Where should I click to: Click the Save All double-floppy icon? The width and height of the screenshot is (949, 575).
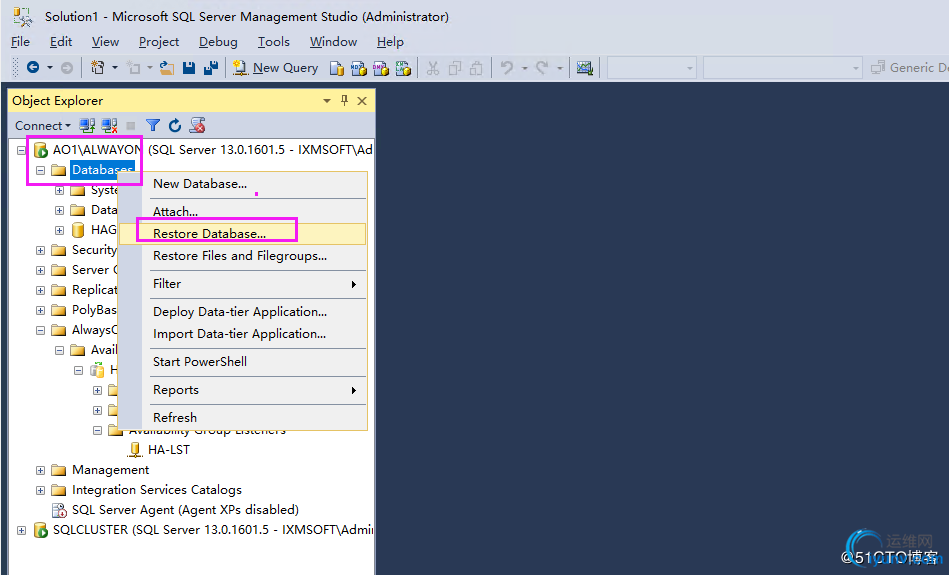pyautogui.click(x=211, y=68)
